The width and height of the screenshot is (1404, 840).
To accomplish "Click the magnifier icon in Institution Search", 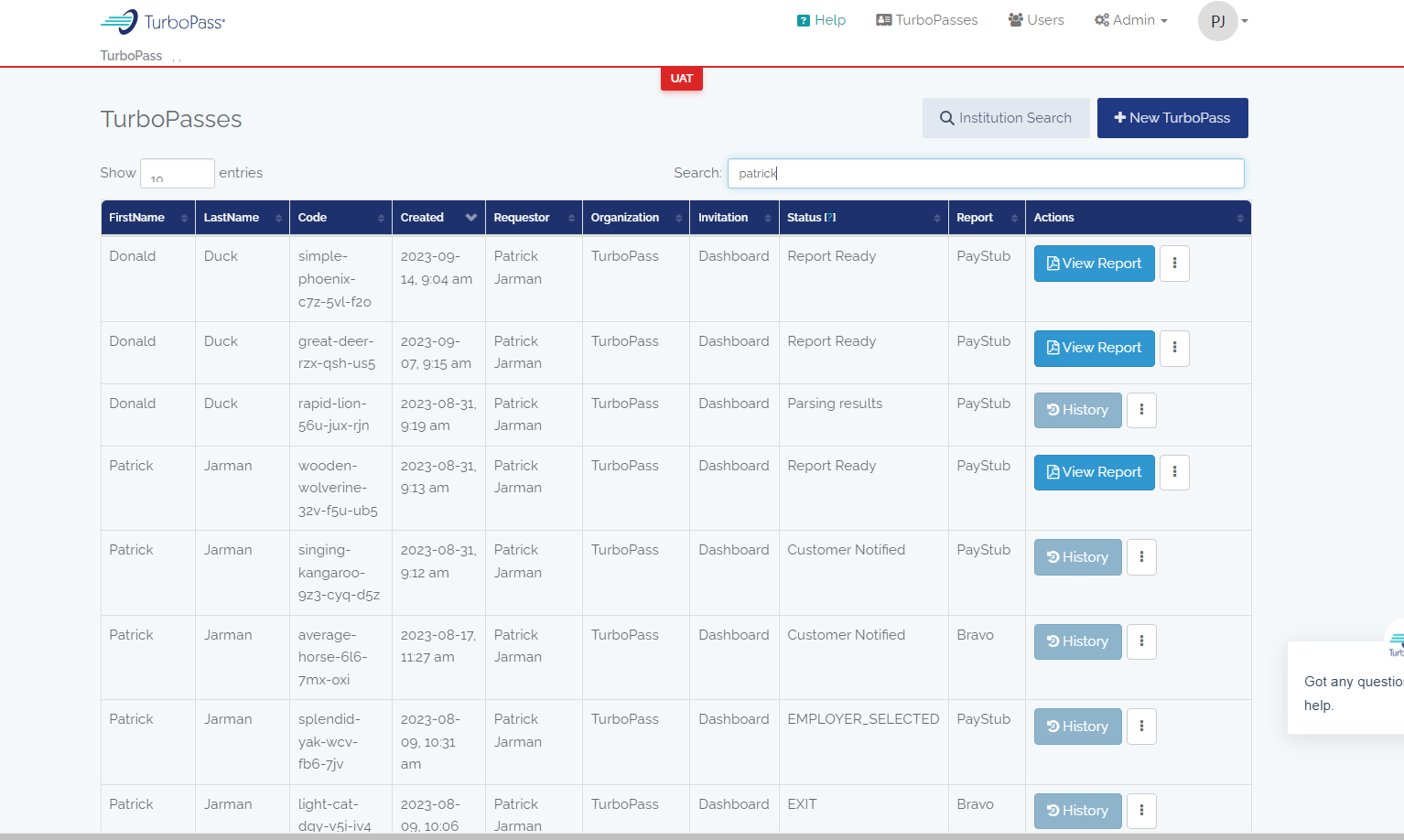I will [946, 118].
